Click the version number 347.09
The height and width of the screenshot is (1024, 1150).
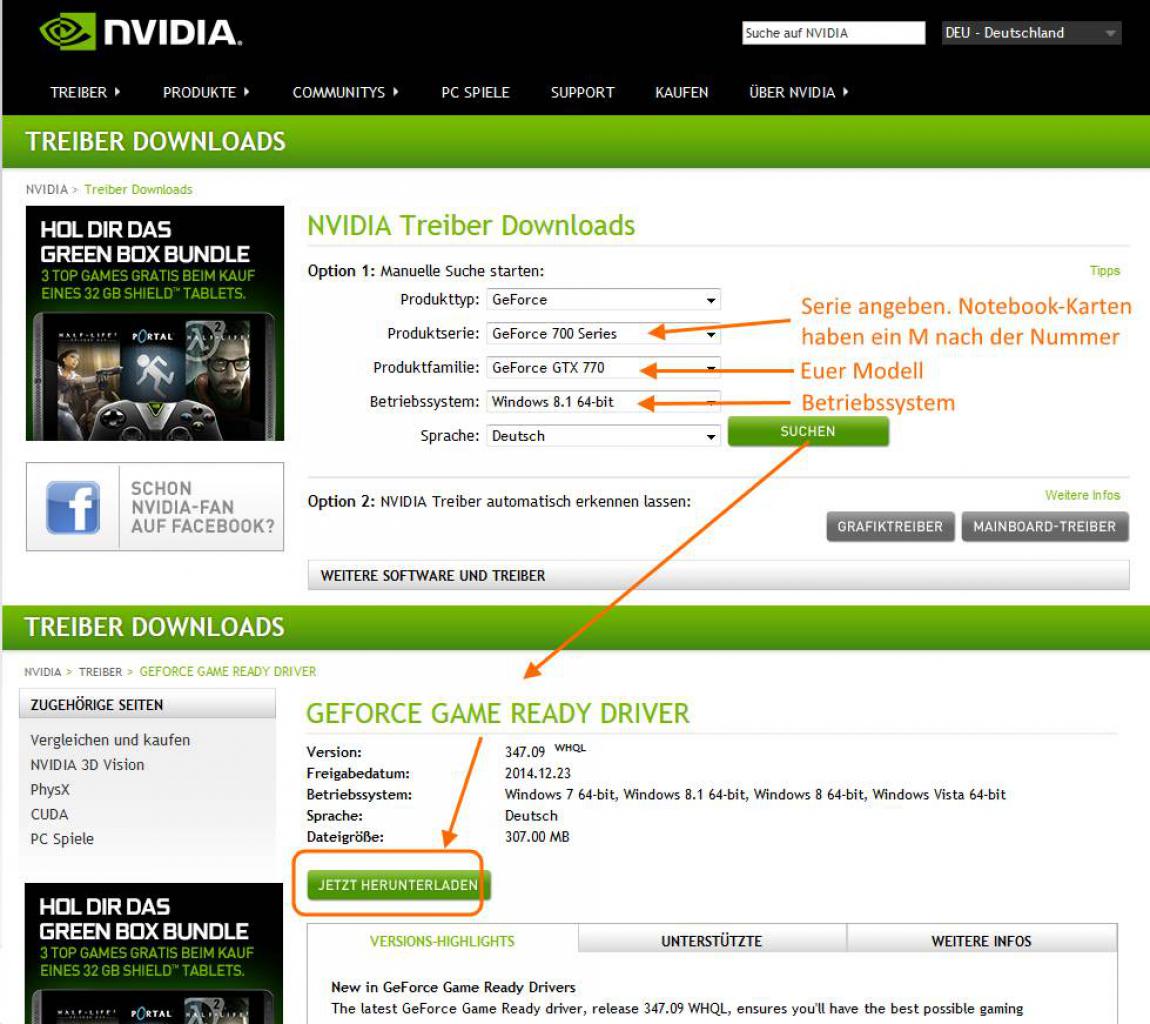tap(525, 753)
